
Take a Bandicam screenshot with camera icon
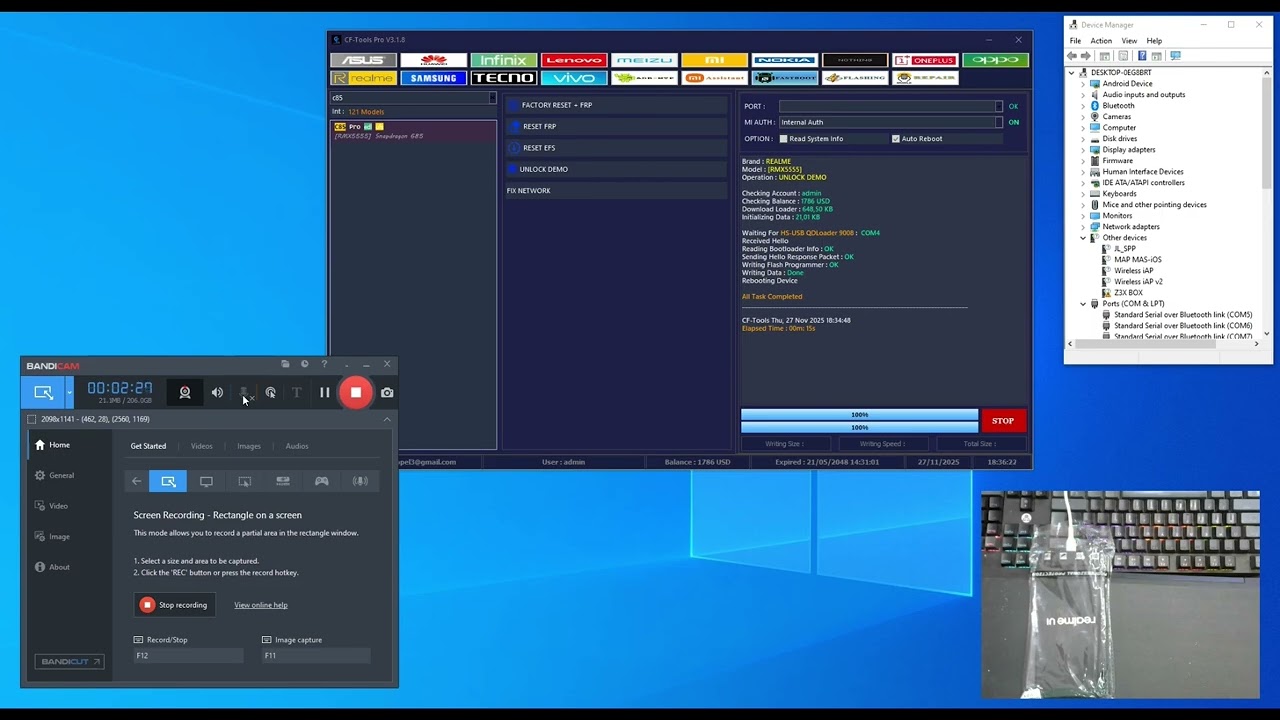(x=387, y=393)
